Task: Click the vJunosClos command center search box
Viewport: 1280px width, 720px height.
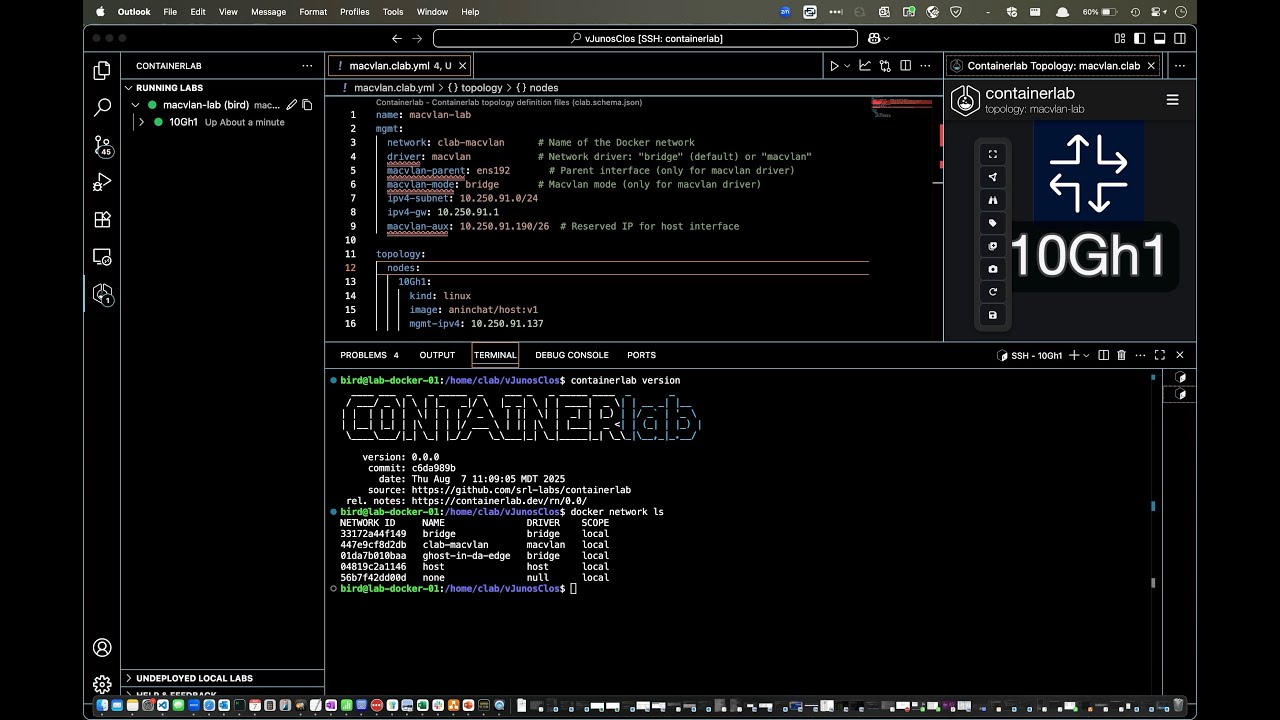Action: [645, 38]
